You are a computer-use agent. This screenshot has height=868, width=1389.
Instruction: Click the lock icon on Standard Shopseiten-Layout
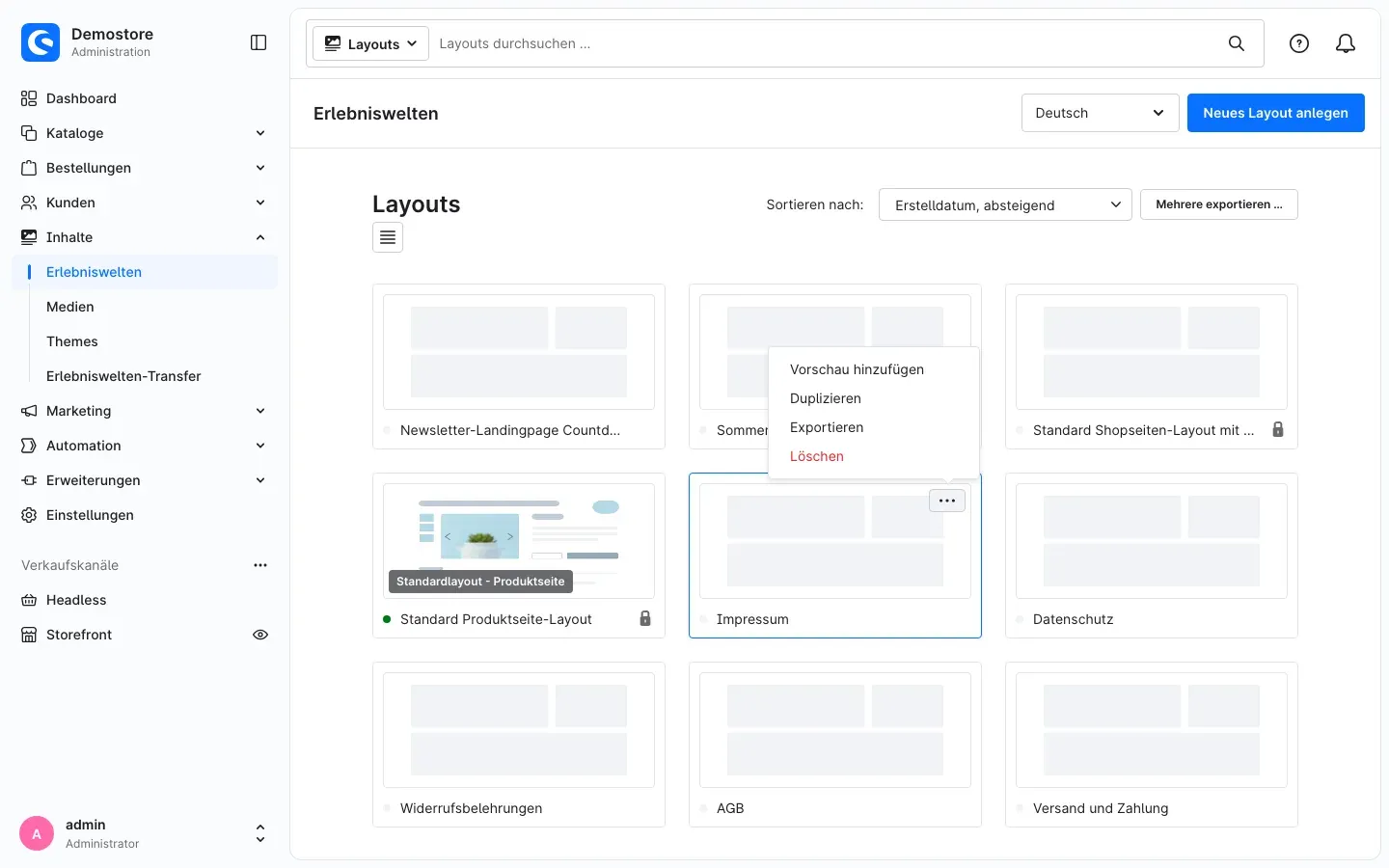point(1278,429)
